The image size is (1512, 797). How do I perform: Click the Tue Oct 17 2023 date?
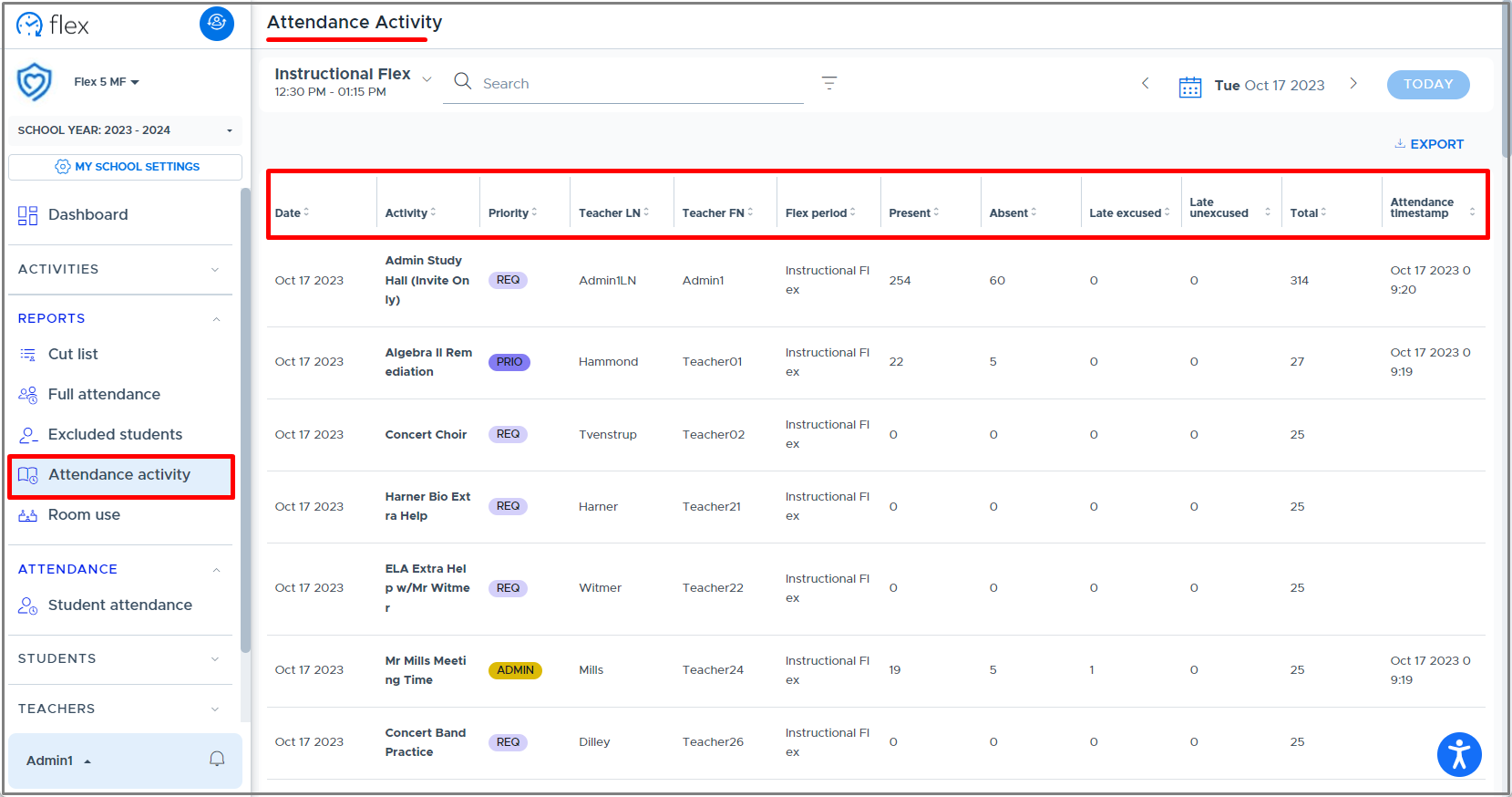(1270, 86)
